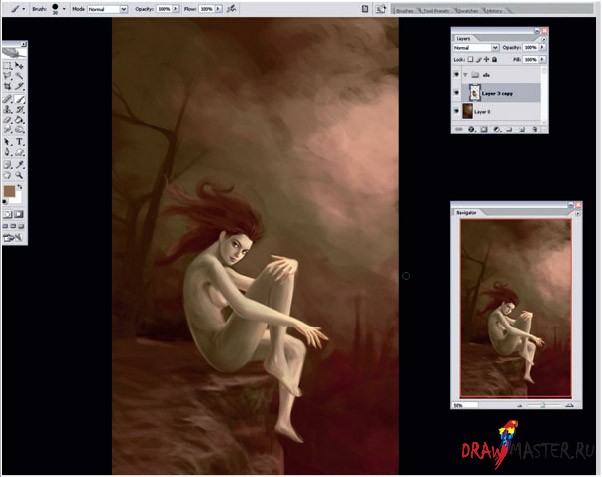Select the Hand tool
602x477 pixels.
point(8,176)
